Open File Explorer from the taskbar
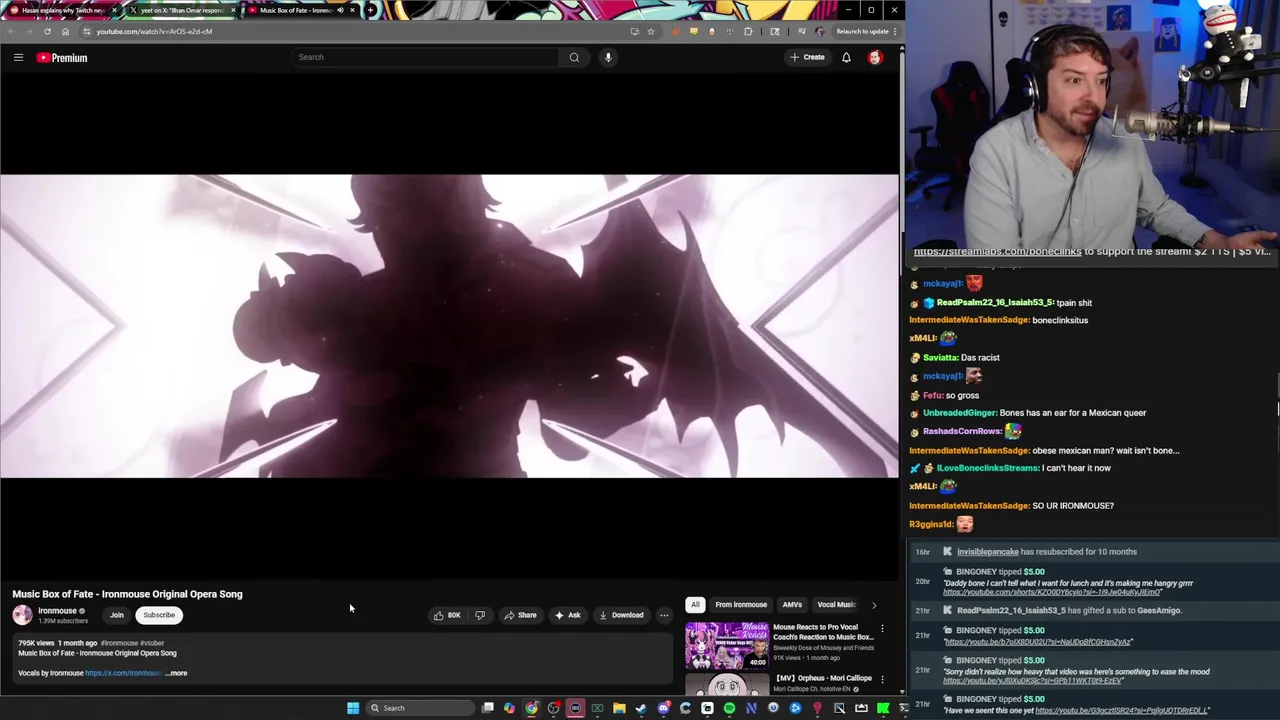The height and width of the screenshot is (720, 1280). 619,708
